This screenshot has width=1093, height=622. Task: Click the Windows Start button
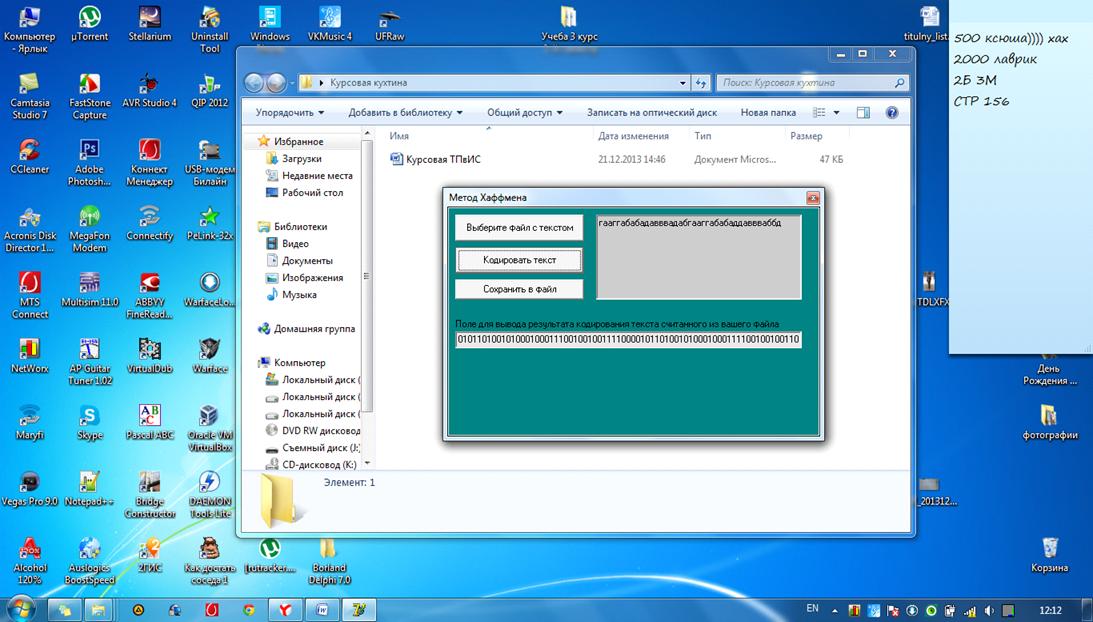22,608
